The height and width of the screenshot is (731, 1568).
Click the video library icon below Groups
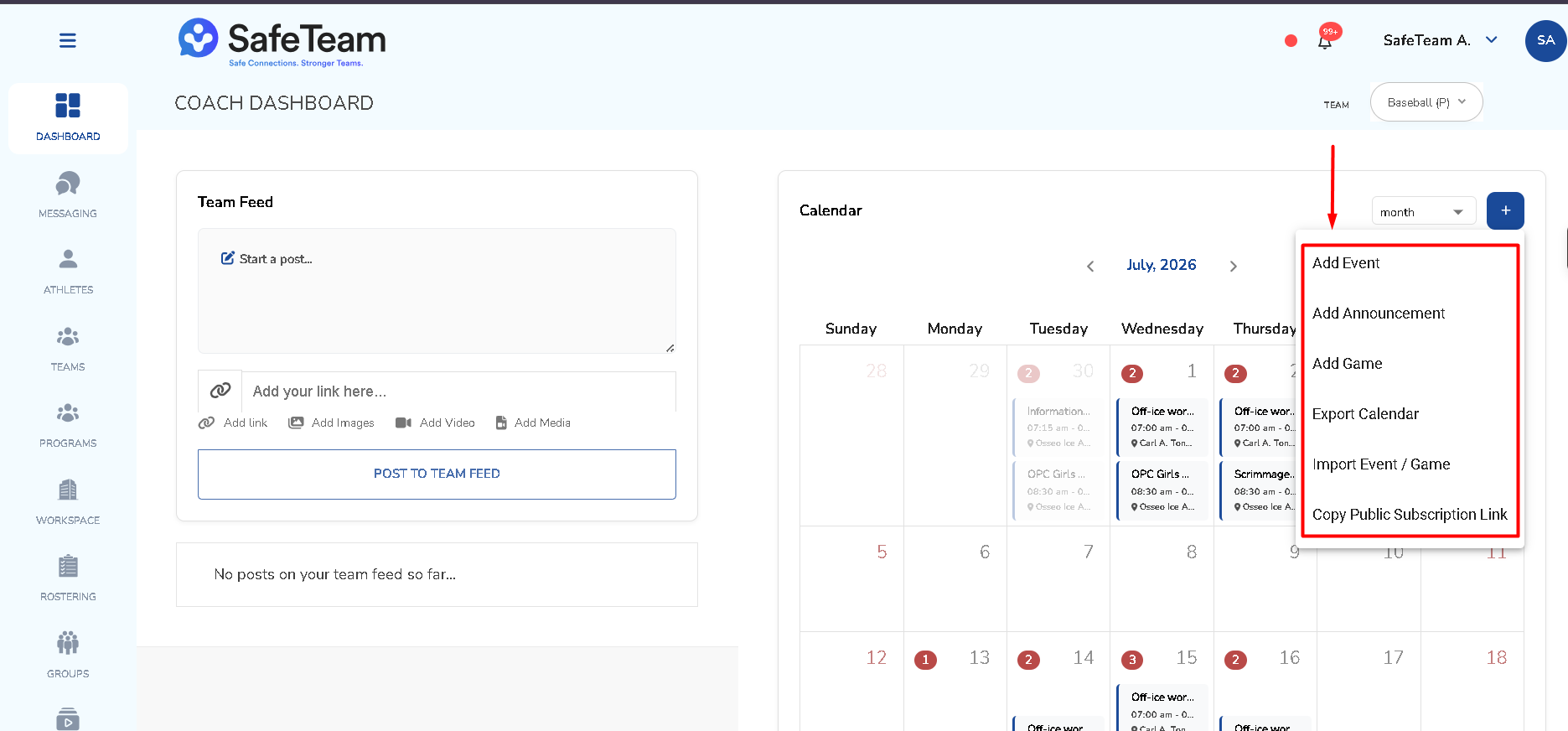(68, 719)
